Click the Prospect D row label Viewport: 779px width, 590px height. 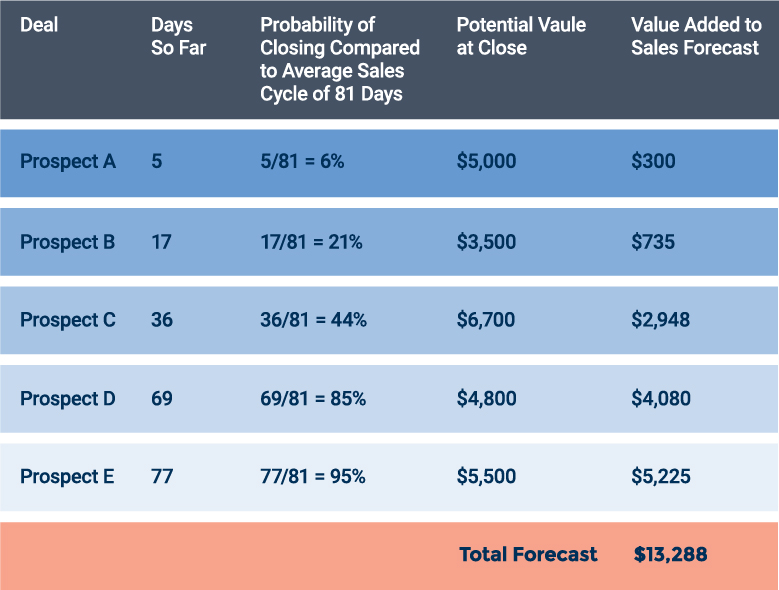(x=68, y=399)
